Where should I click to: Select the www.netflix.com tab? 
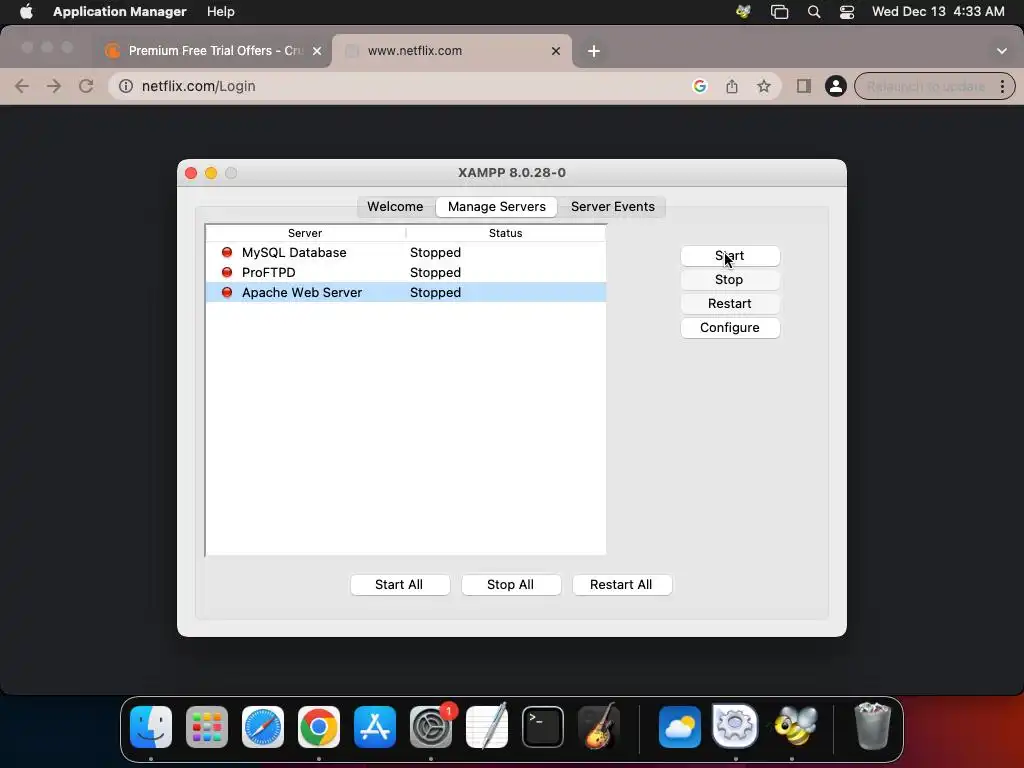452,51
